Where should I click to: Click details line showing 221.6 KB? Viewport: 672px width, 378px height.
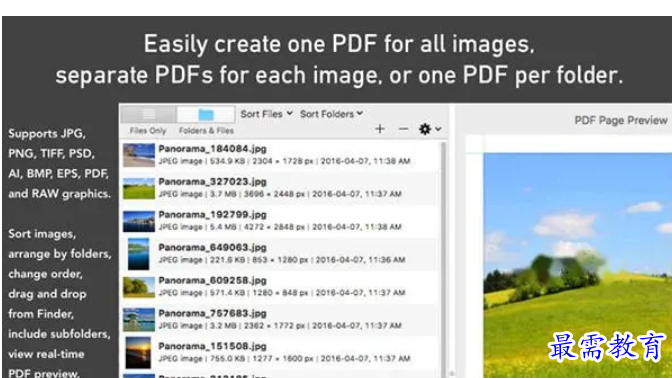point(282,260)
